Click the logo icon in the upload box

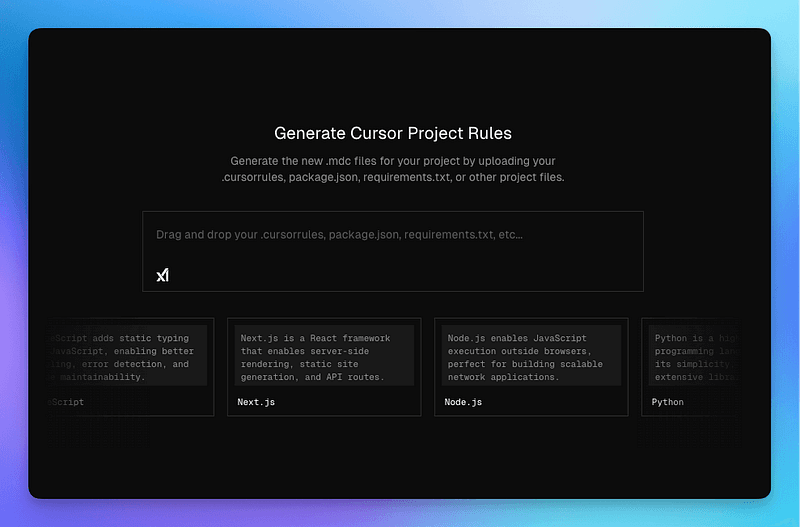[162, 275]
